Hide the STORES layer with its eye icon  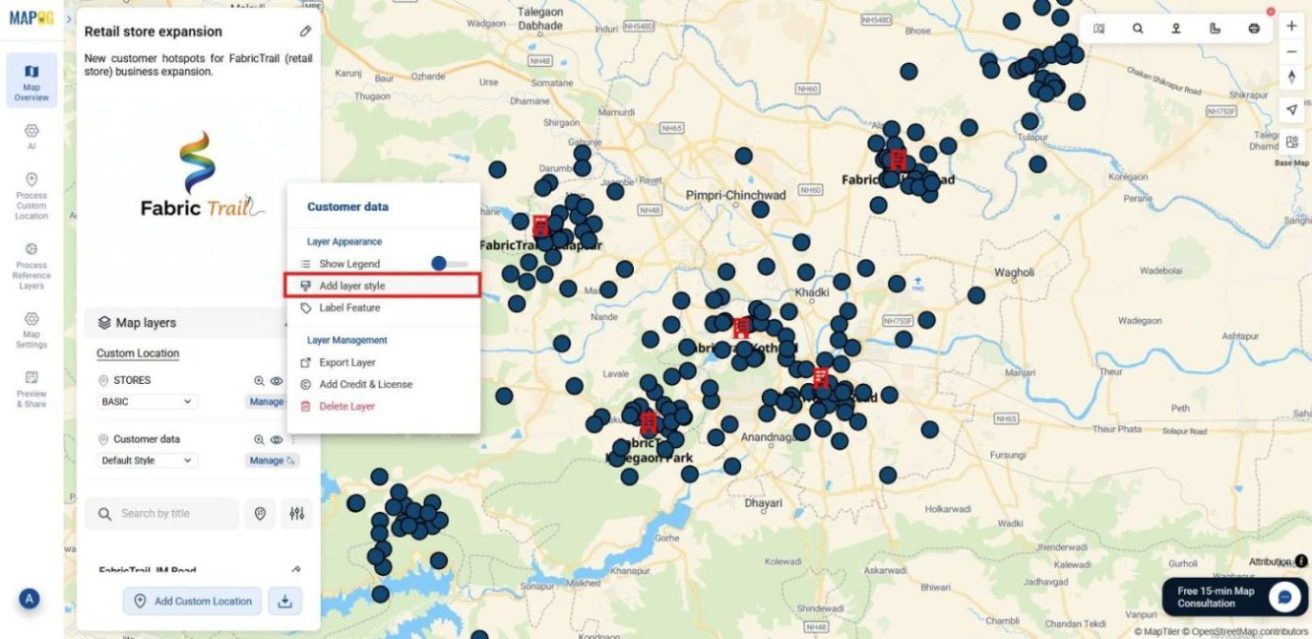(278, 380)
